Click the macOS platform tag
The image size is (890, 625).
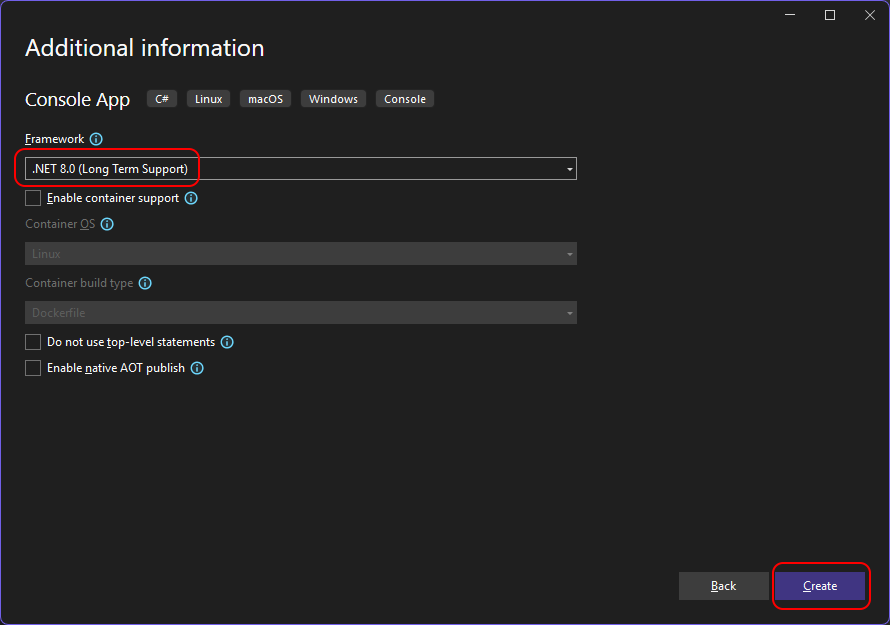point(265,99)
